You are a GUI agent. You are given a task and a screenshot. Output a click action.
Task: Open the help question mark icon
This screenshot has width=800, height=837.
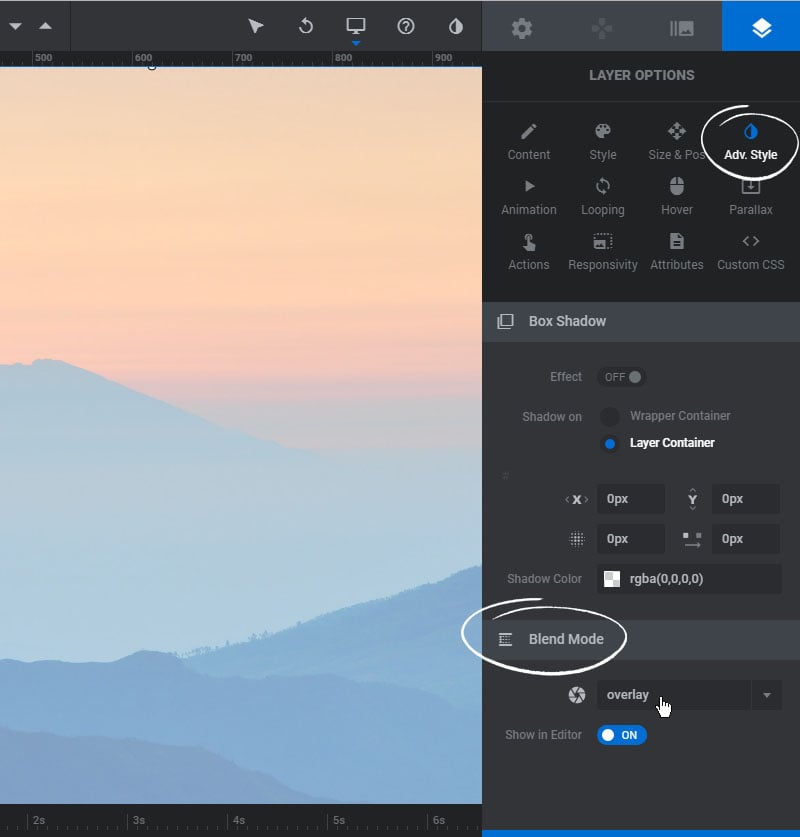point(406,26)
